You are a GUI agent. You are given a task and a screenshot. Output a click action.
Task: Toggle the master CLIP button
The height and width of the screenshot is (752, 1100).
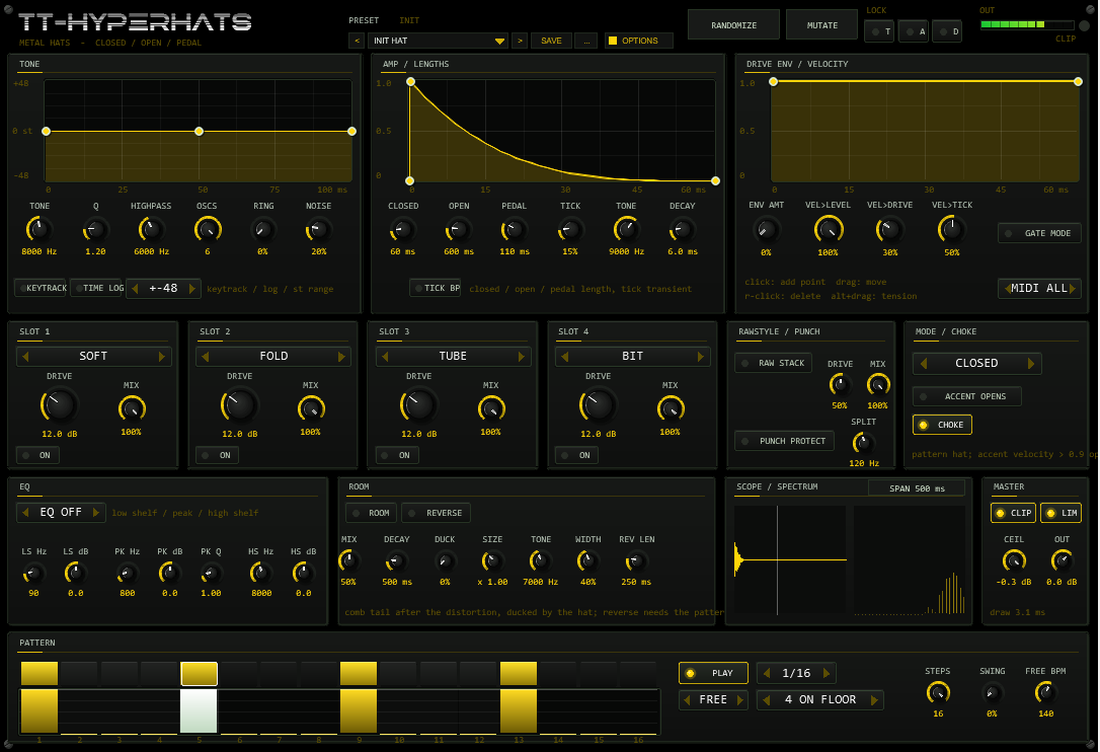[1013, 513]
